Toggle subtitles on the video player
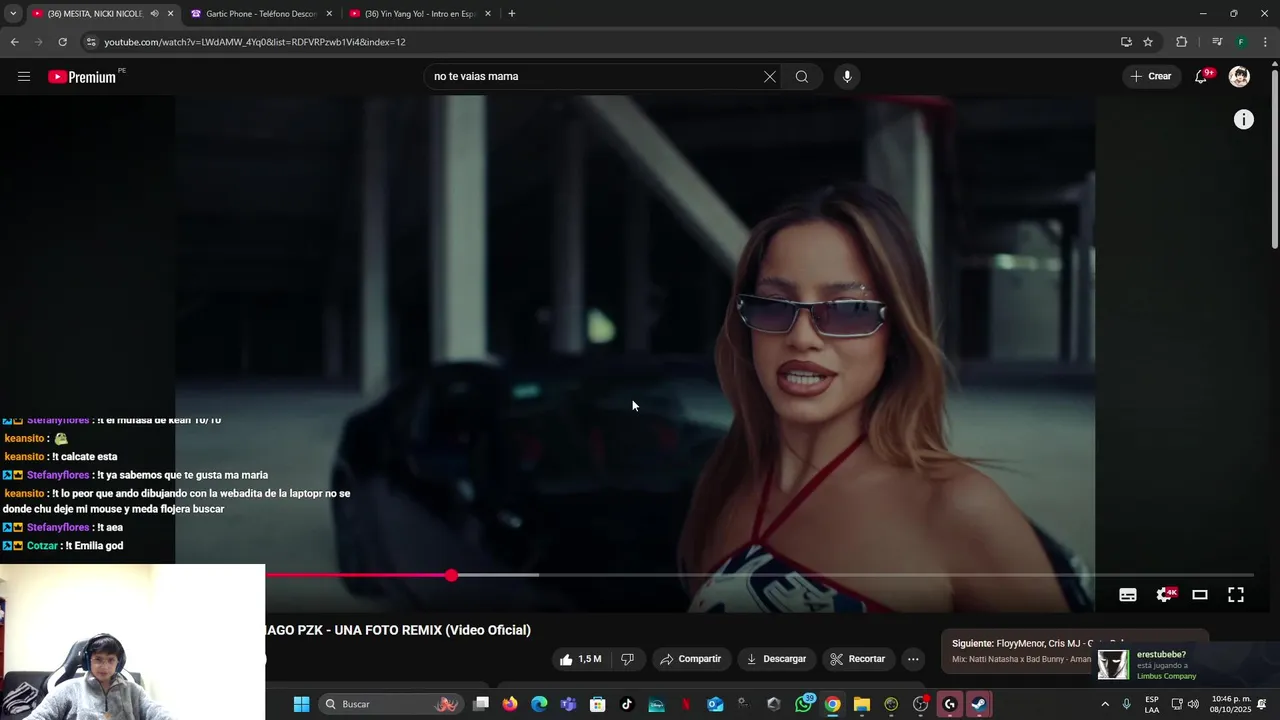The height and width of the screenshot is (720, 1280). click(1128, 594)
